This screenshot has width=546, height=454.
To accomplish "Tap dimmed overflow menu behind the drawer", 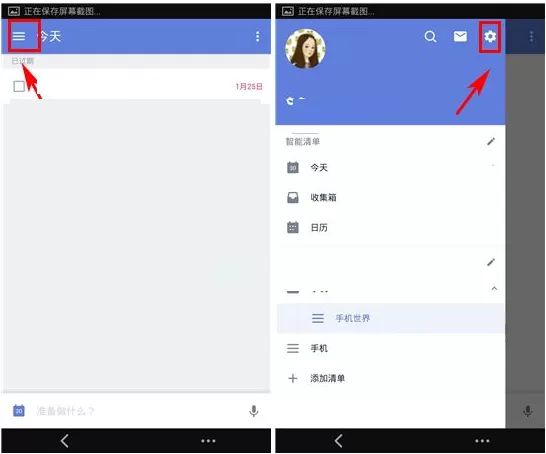I will [x=531, y=36].
